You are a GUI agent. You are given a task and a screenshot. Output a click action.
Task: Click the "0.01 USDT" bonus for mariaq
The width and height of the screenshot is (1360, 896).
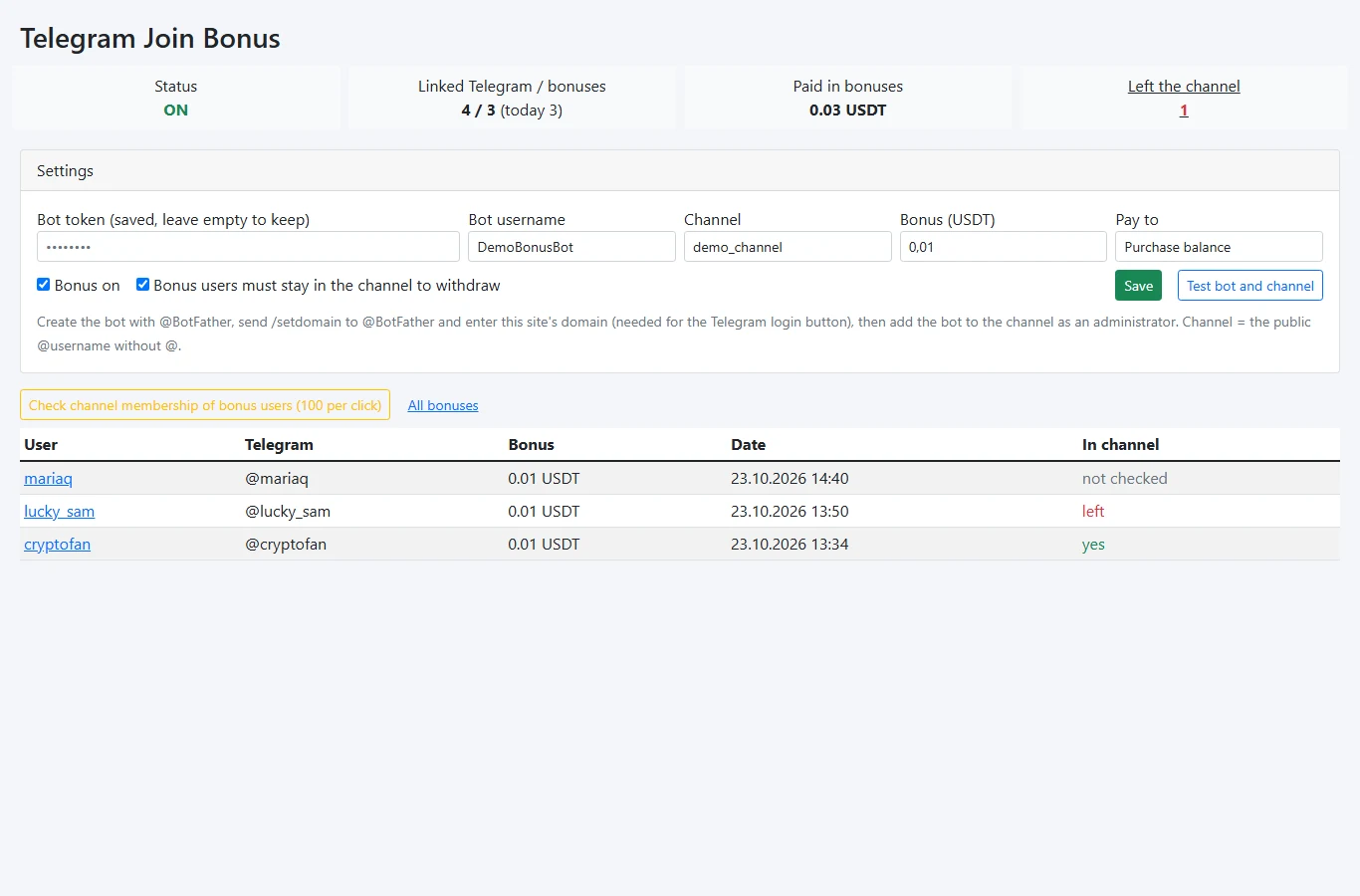point(544,479)
